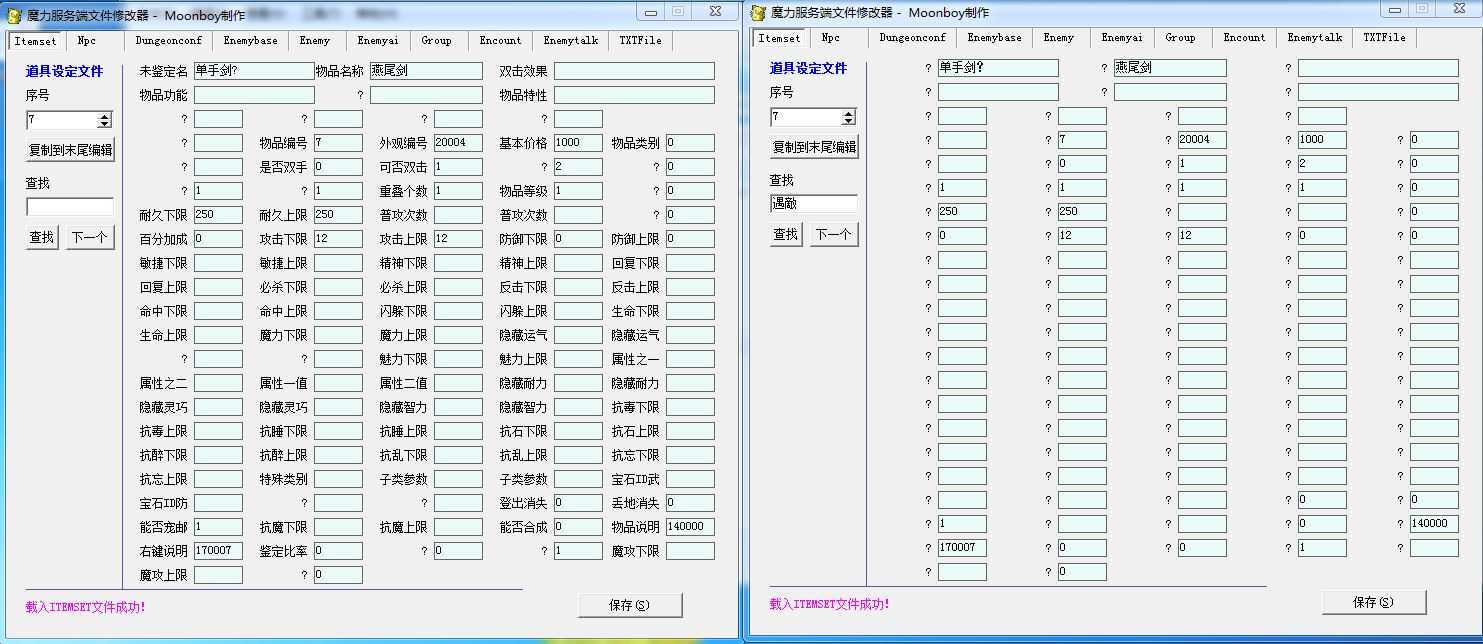Select TXTFile tab in left window
The image size is (1483, 644).
pyautogui.click(x=640, y=41)
